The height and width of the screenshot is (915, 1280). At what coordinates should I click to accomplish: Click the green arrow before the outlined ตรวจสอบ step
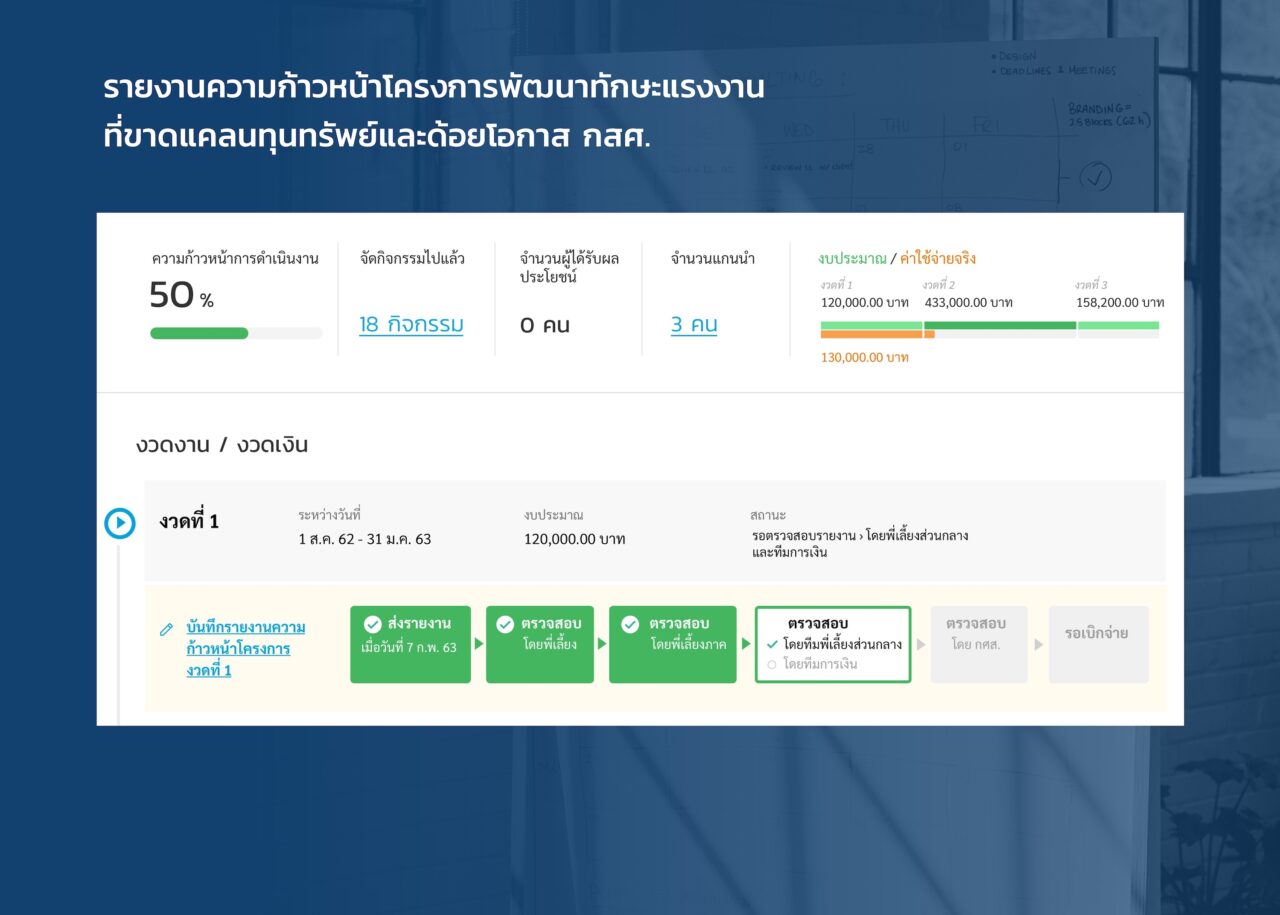coord(746,644)
